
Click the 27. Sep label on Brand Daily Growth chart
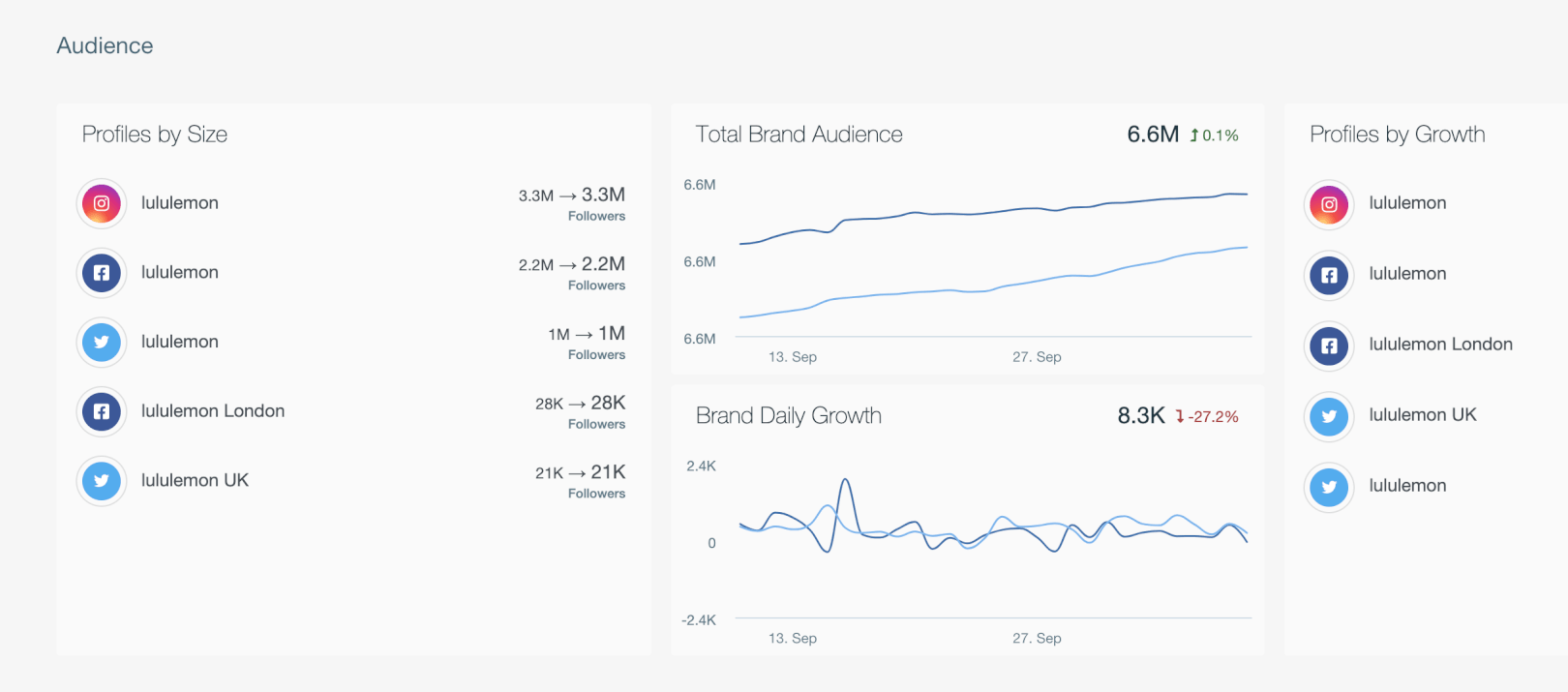(x=1037, y=639)
